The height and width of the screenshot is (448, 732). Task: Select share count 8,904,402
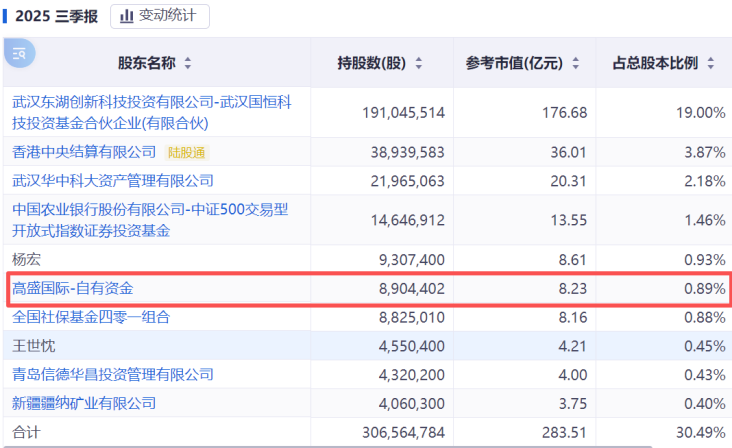412,288
